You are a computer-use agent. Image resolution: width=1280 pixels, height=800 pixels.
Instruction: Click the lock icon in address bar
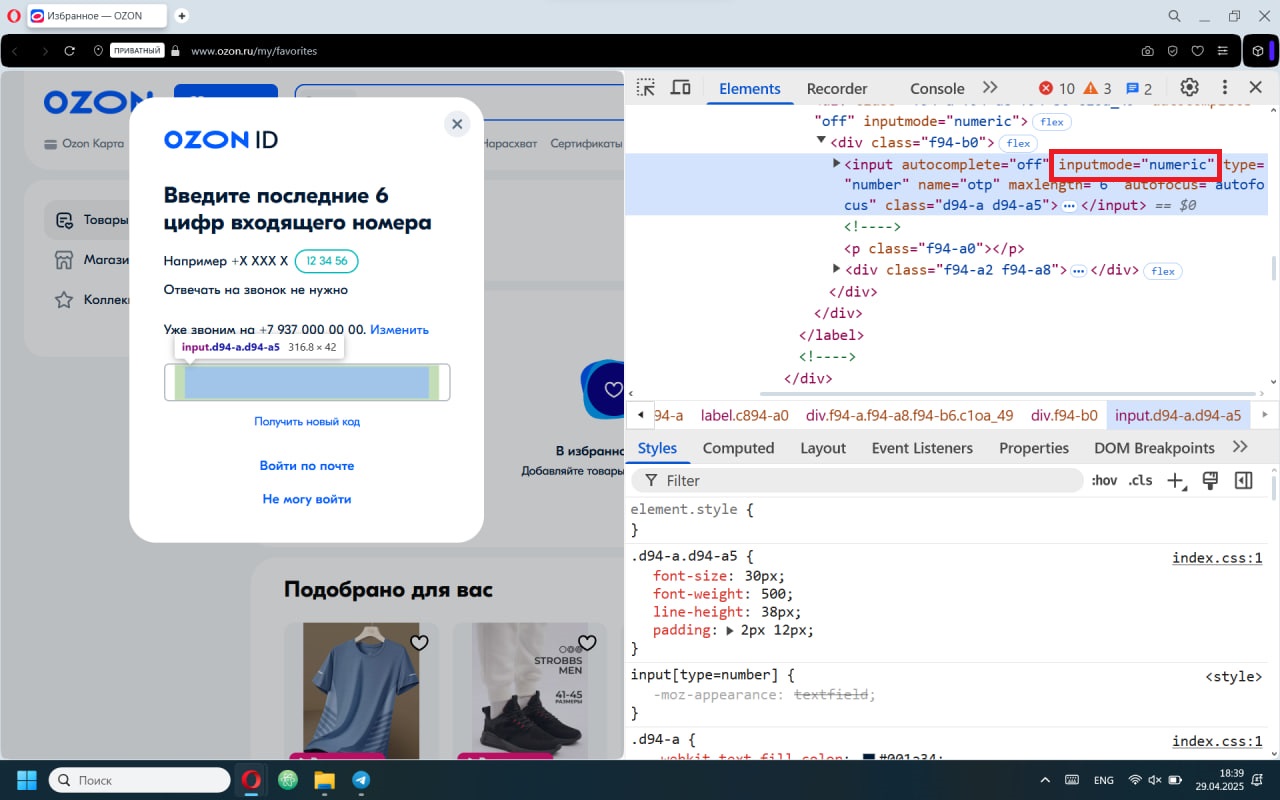click(x=175, y=51)
